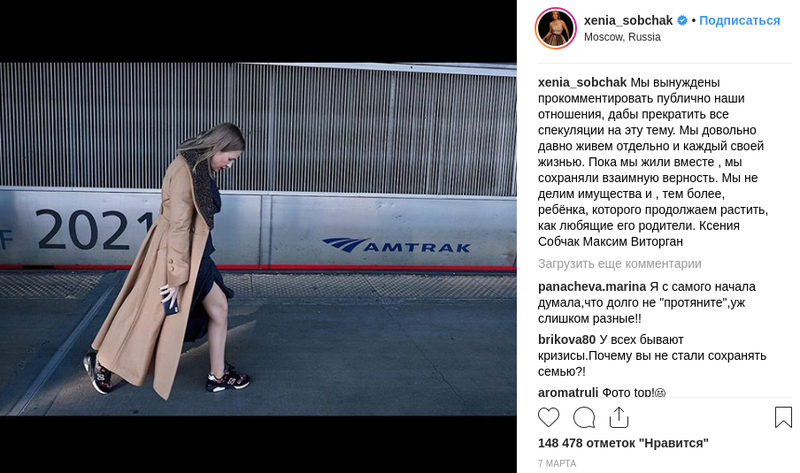Click the verified badge next to xenia_sobchak

(682, 20)
